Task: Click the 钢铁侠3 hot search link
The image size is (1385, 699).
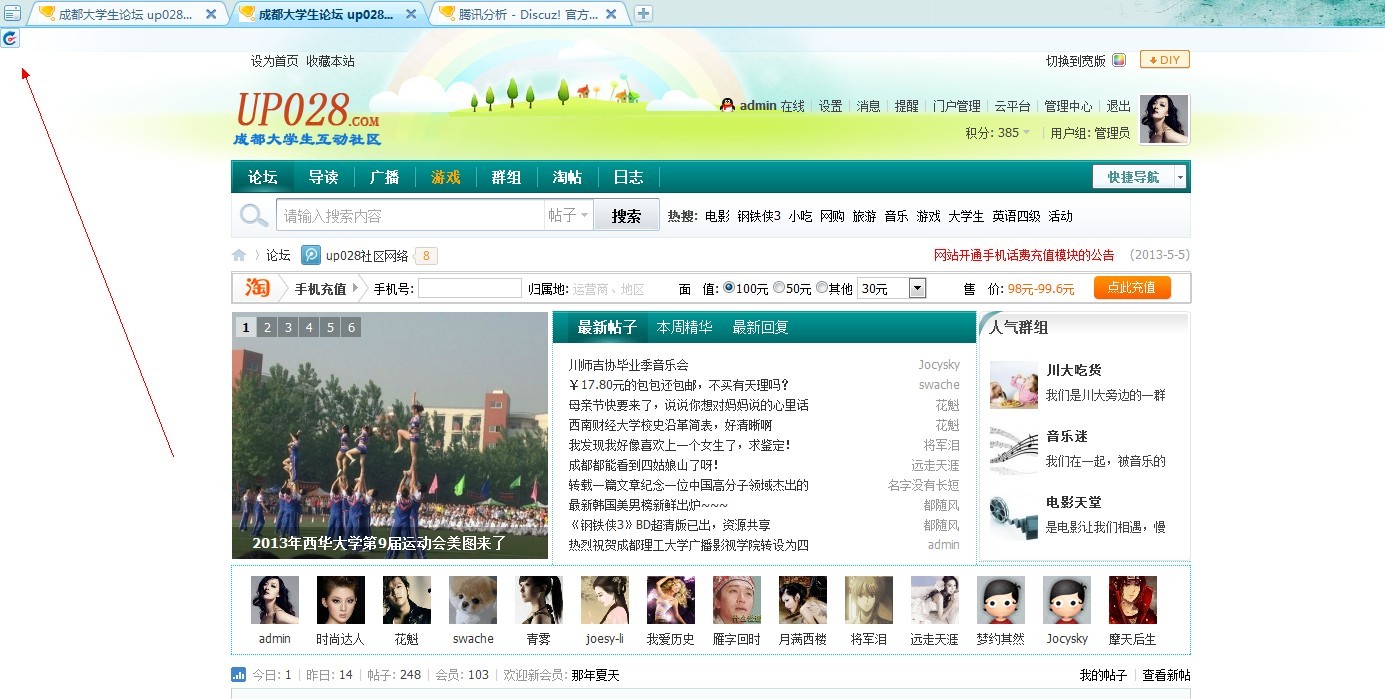Action: pos(759,216)
